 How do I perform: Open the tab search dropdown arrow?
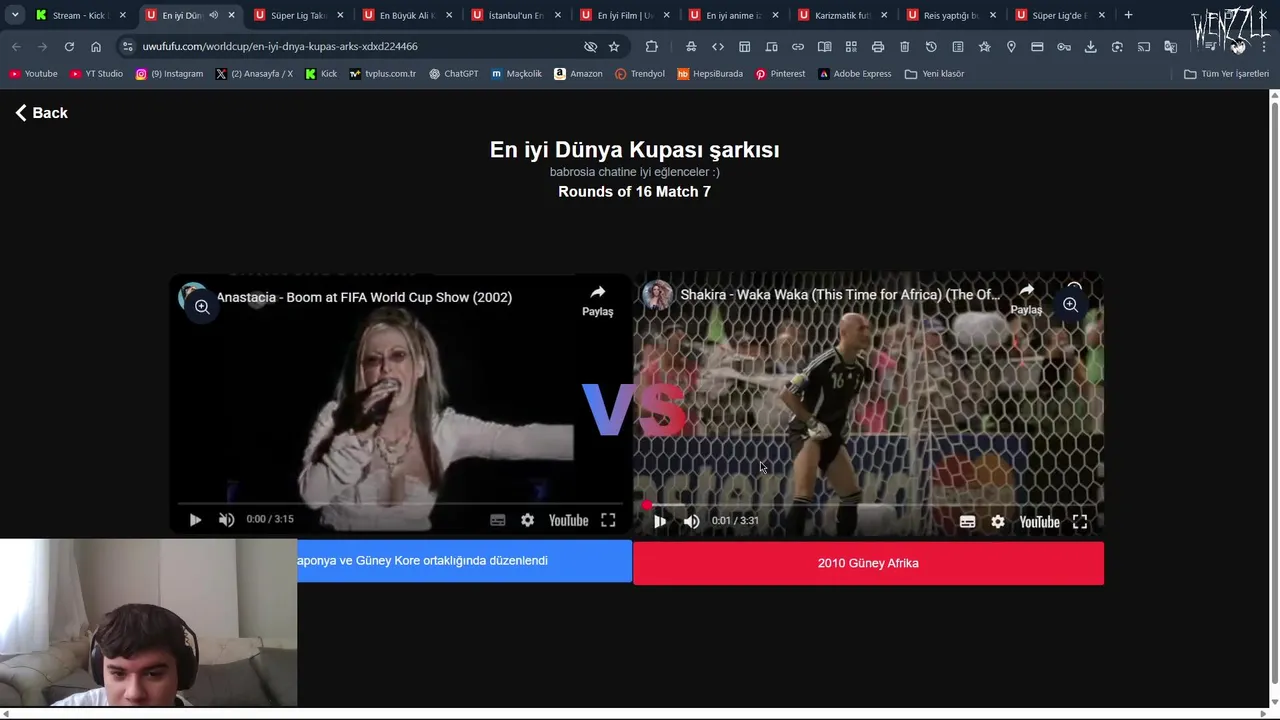point(15,15)
